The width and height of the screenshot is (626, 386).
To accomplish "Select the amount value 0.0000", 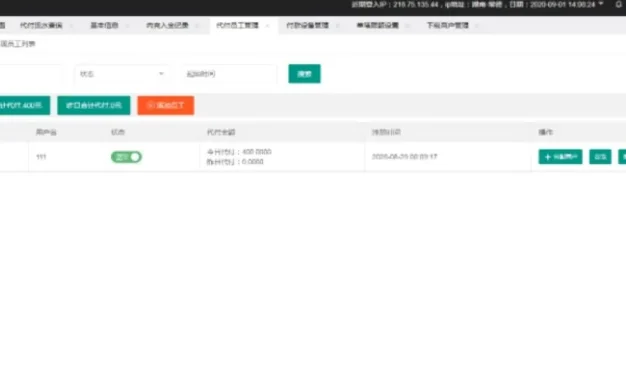I will click(253, 162).
